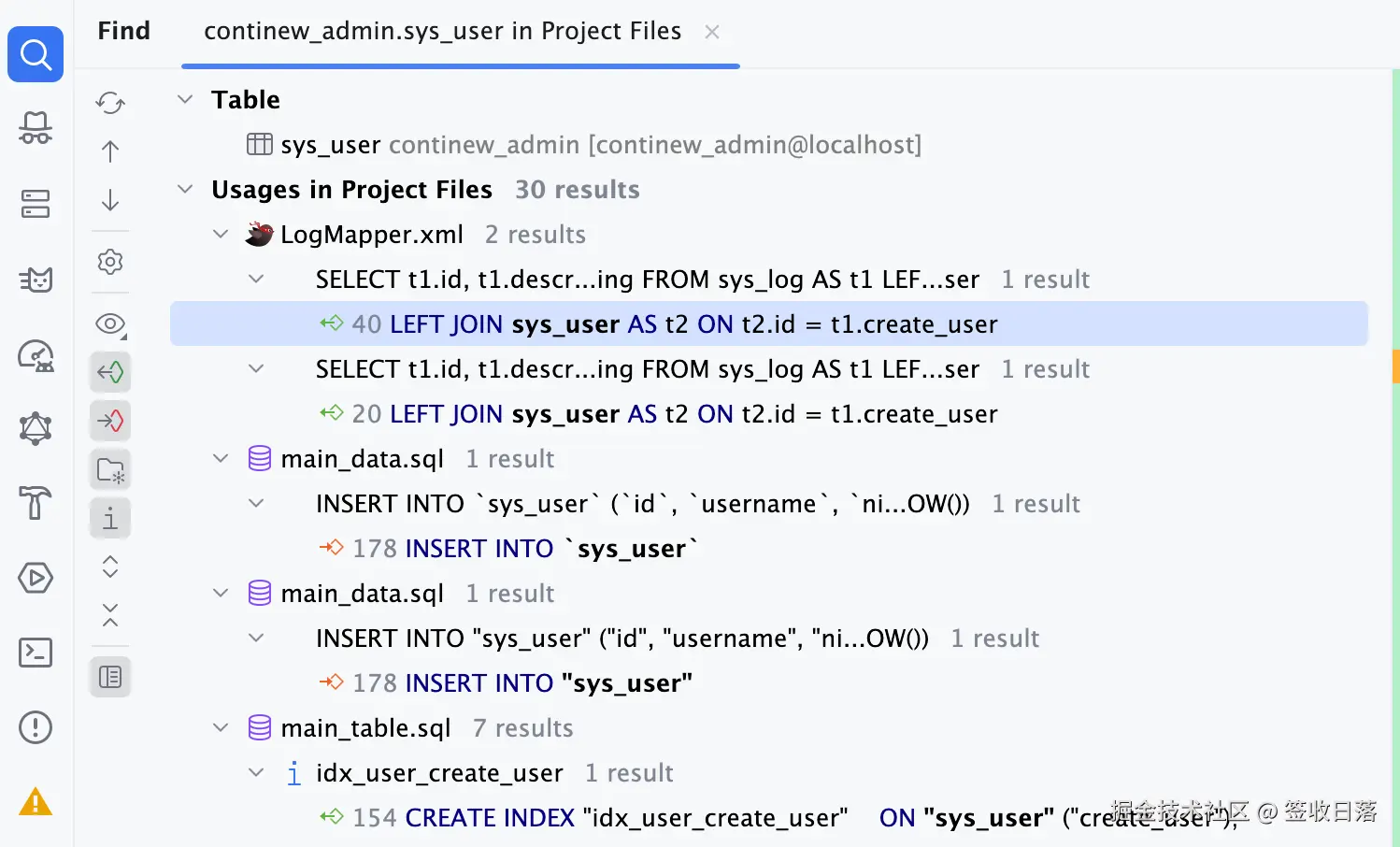Image resolution: width=1400 pixels, height=847 pixels.
Task: Go to next occurrence with down arrow
Action: pyautogui.click(x=110, y=200)
